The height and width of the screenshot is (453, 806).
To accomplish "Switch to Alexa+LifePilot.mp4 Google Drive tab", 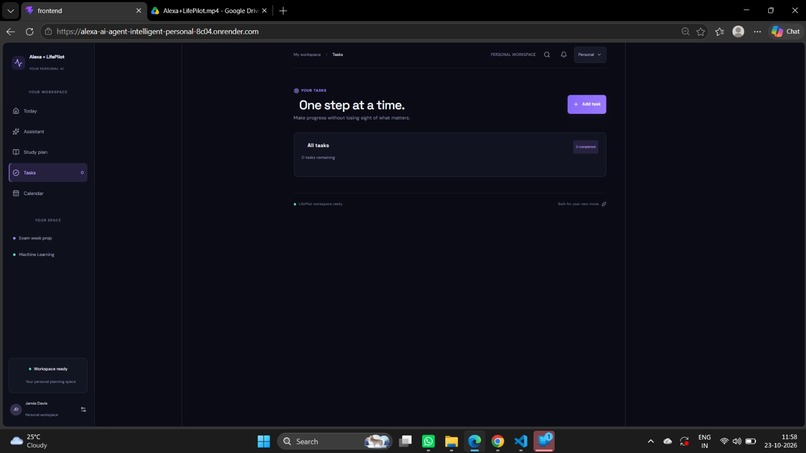I will click(x=210, y=10).
